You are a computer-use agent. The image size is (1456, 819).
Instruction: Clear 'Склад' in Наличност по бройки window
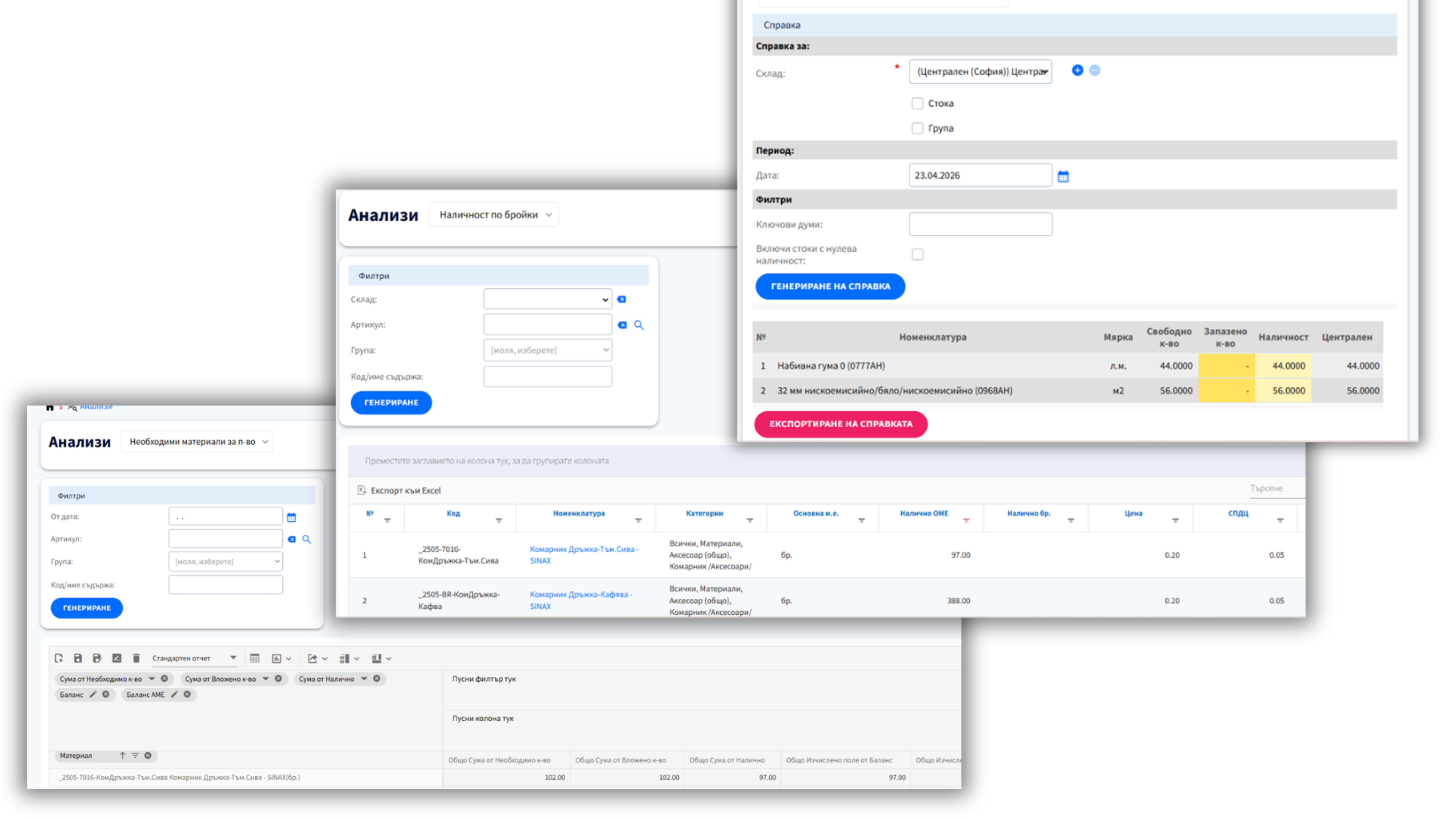coord(622,299)
